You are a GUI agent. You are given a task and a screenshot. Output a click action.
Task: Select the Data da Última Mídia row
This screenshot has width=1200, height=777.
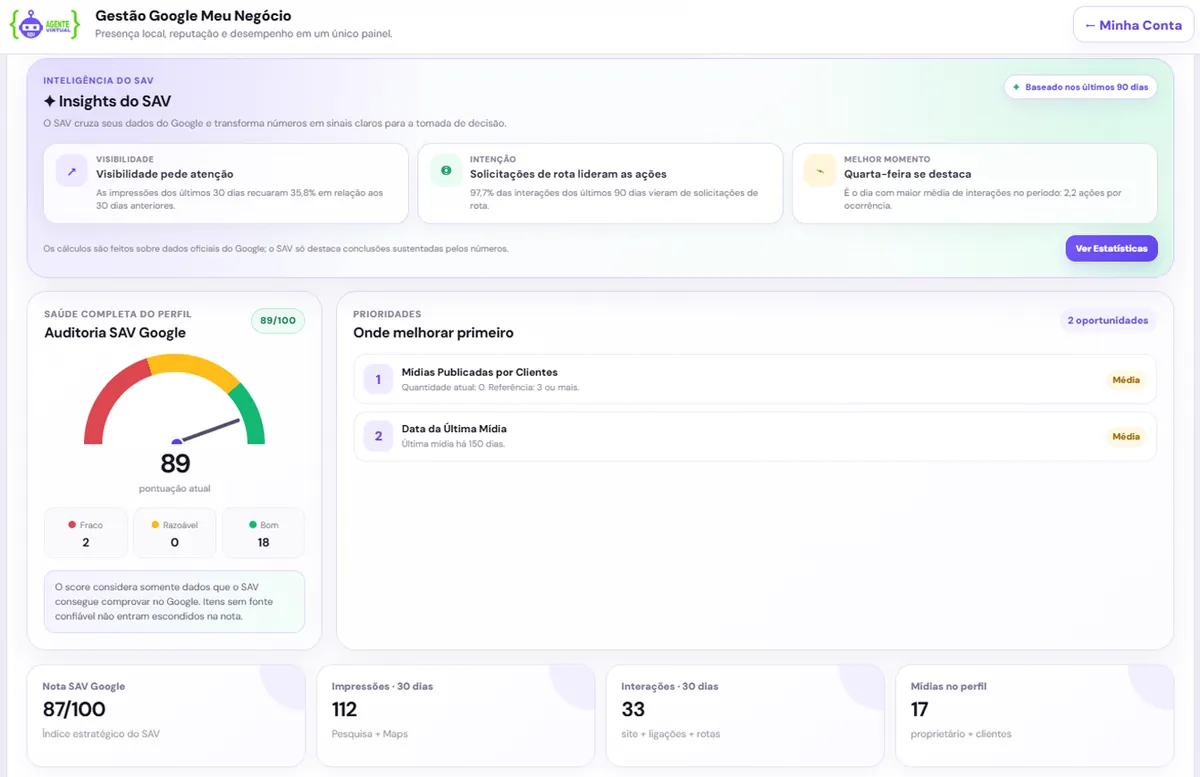755,436
